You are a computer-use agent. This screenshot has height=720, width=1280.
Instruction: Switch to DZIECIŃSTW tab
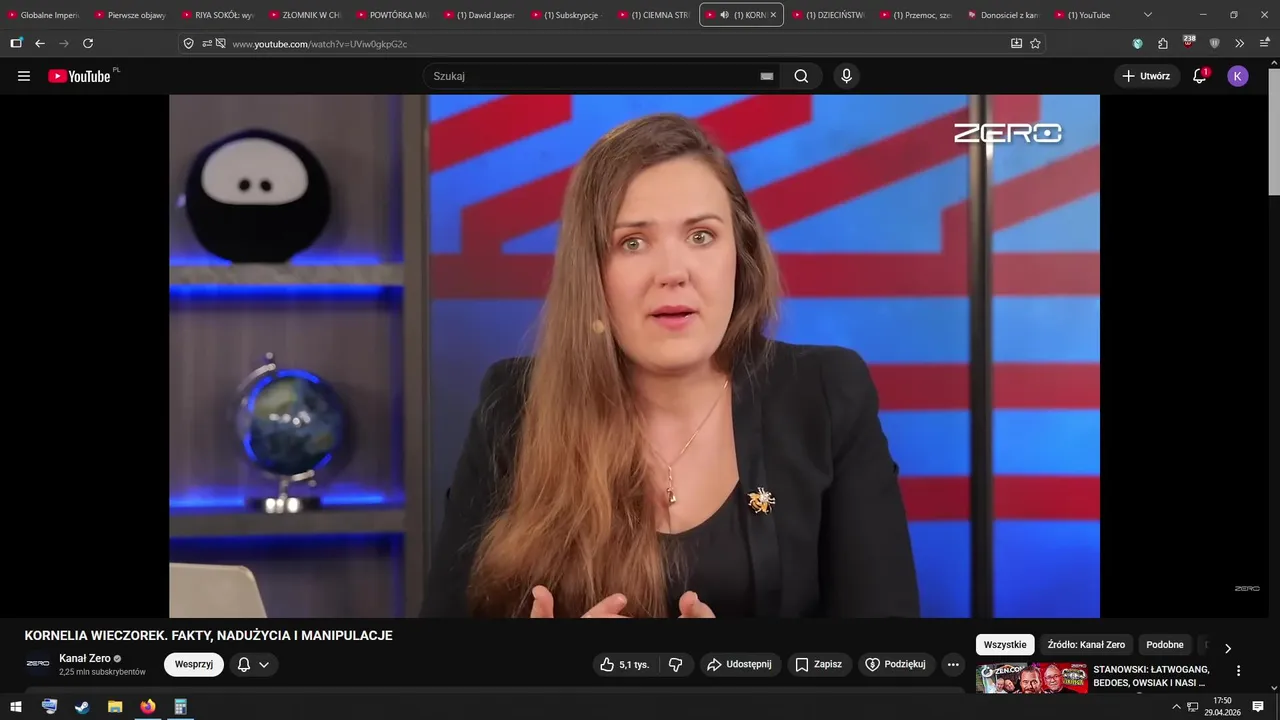coord(829,15)
